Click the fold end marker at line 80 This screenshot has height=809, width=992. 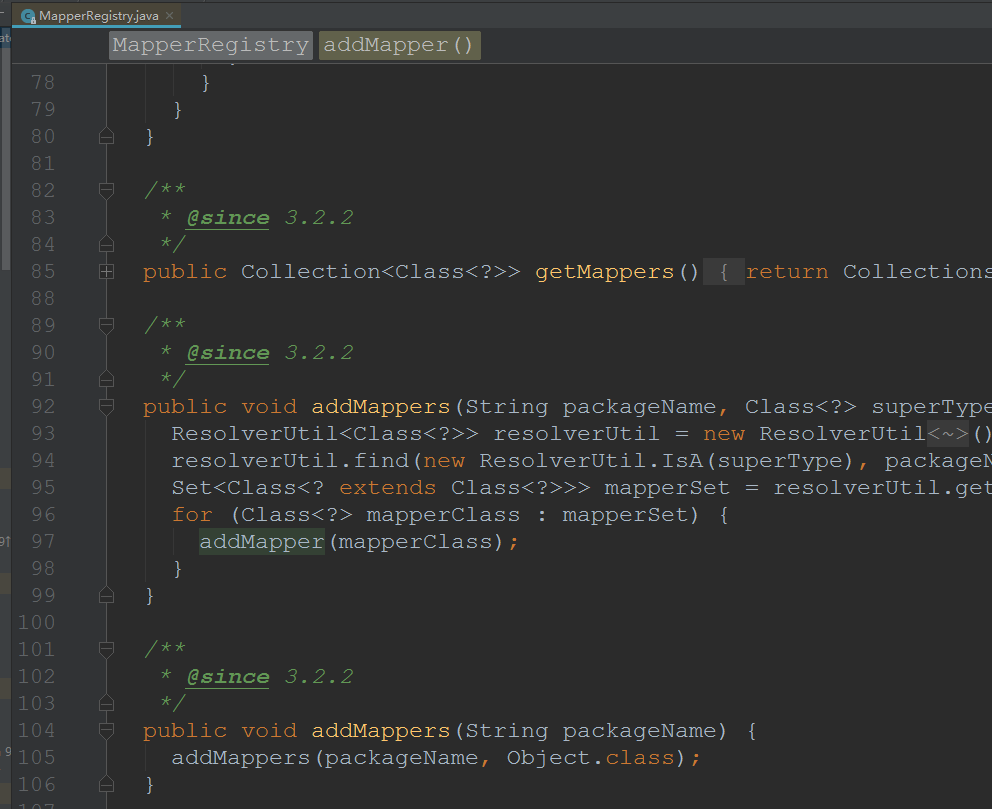106,136
